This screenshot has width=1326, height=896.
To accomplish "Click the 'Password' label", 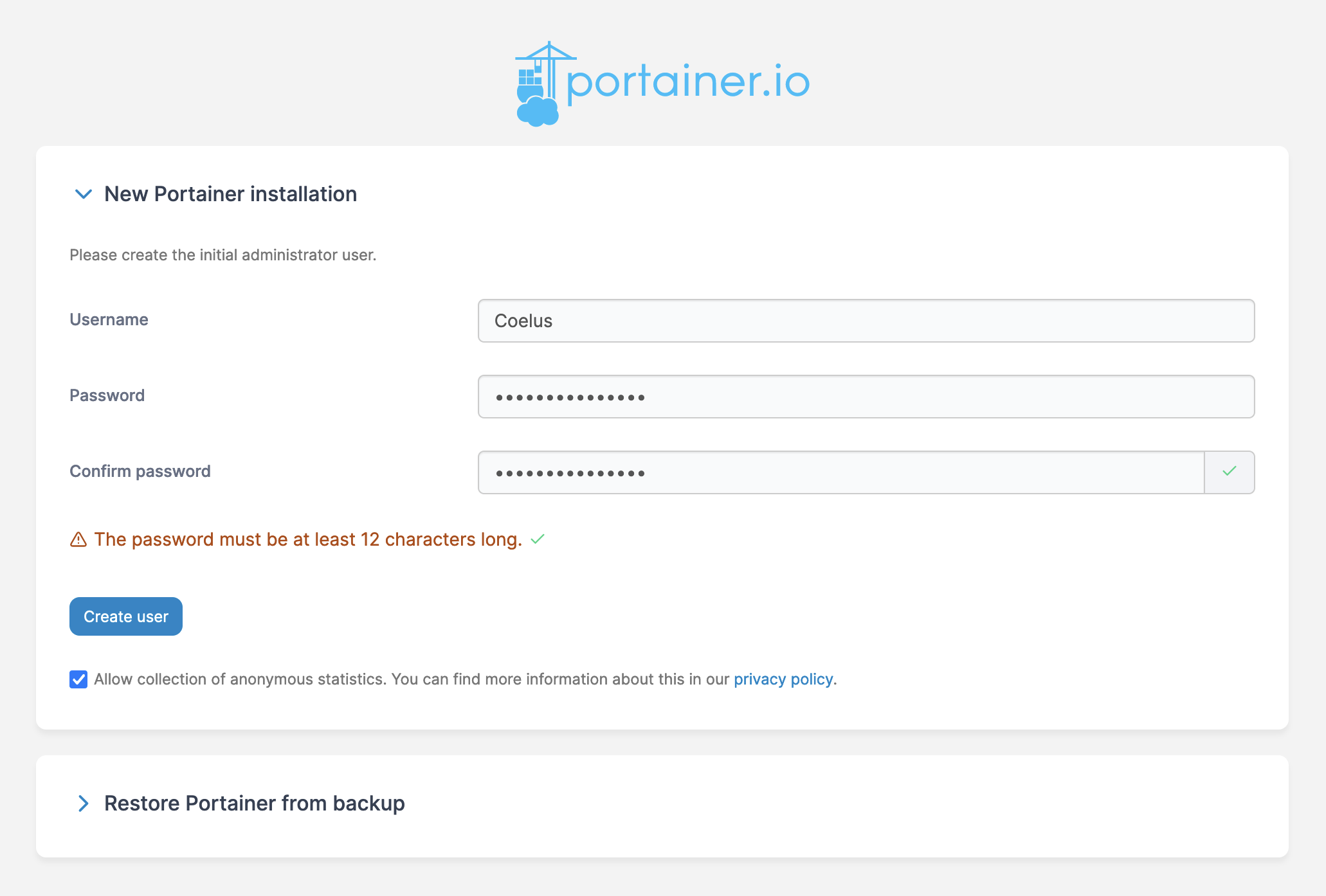I will [107, 395].
